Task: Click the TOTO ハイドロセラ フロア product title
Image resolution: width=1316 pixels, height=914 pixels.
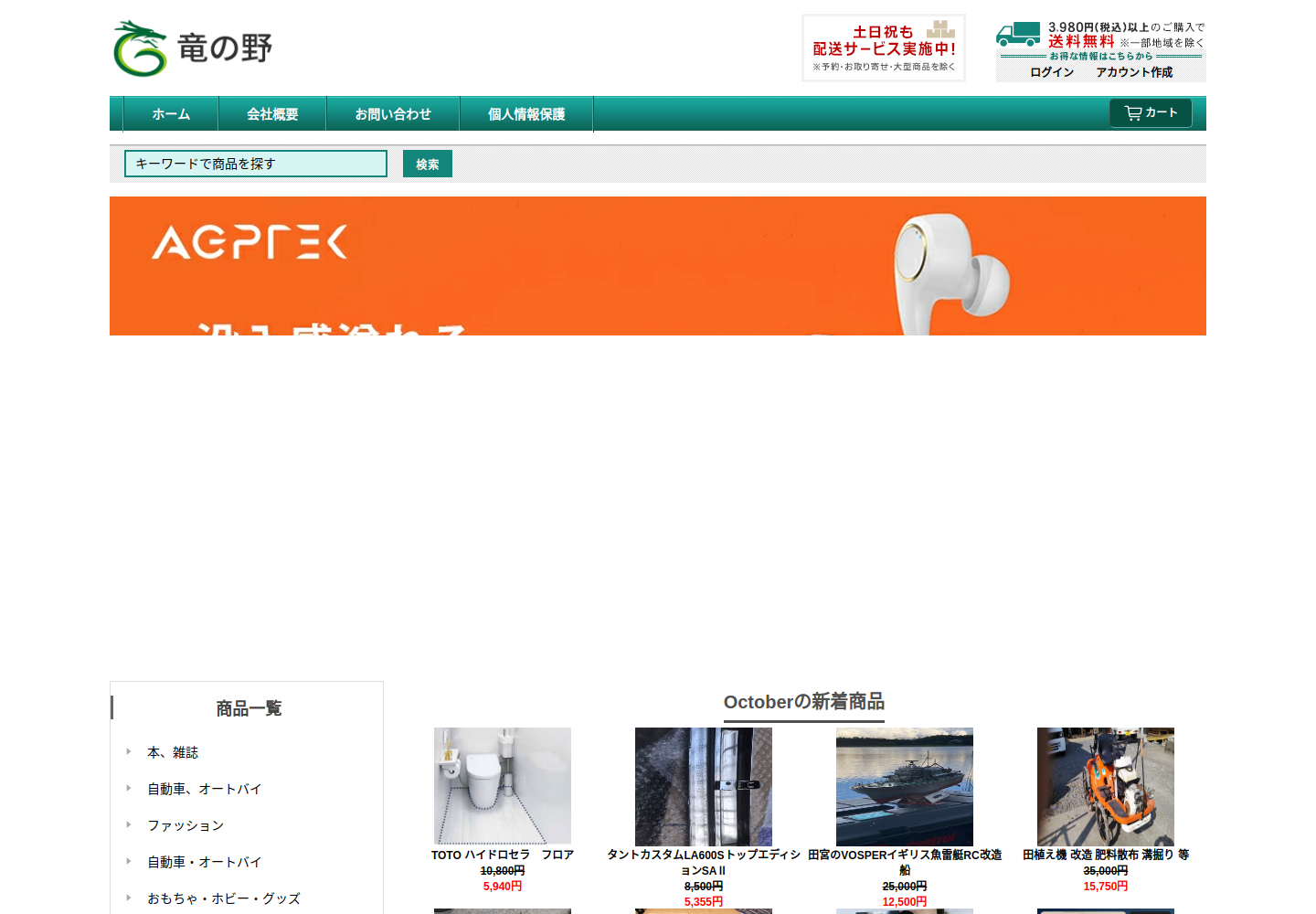Action: [503, 856]
